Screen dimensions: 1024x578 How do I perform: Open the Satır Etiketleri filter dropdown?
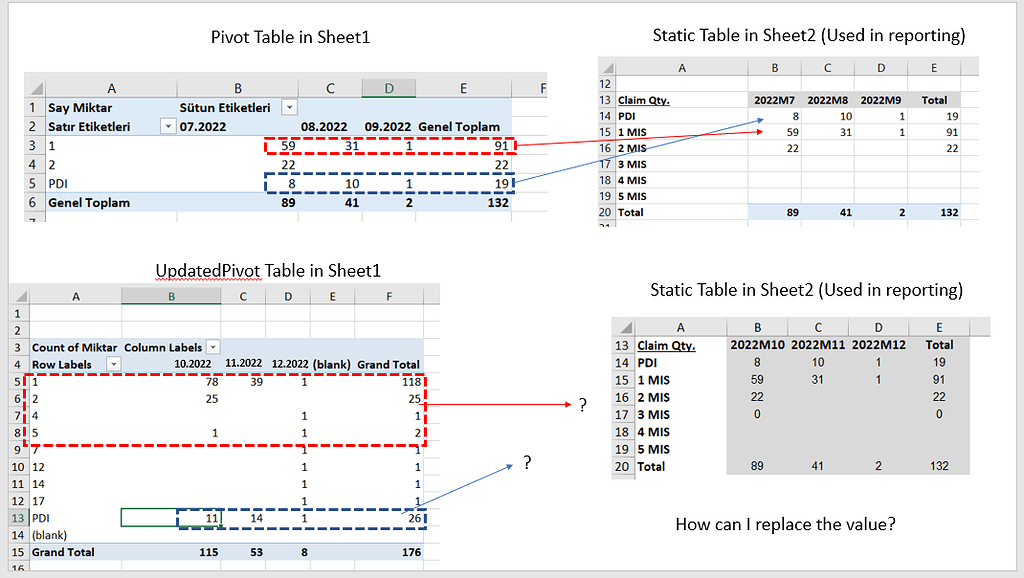tap(167, 126)
